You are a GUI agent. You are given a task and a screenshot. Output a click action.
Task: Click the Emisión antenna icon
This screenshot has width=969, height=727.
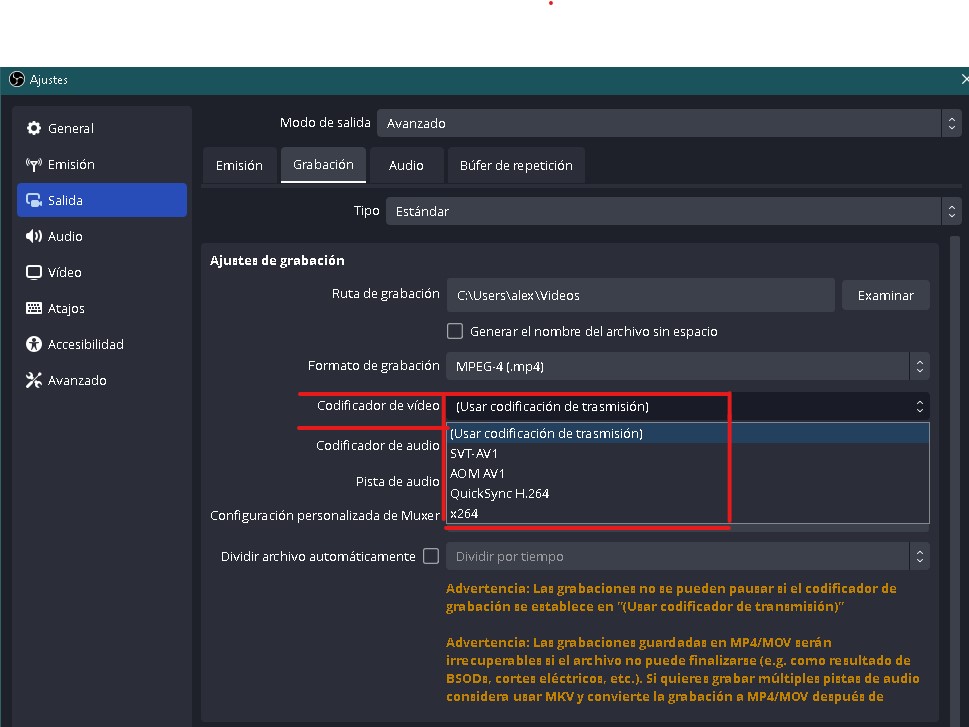point(33,164)
